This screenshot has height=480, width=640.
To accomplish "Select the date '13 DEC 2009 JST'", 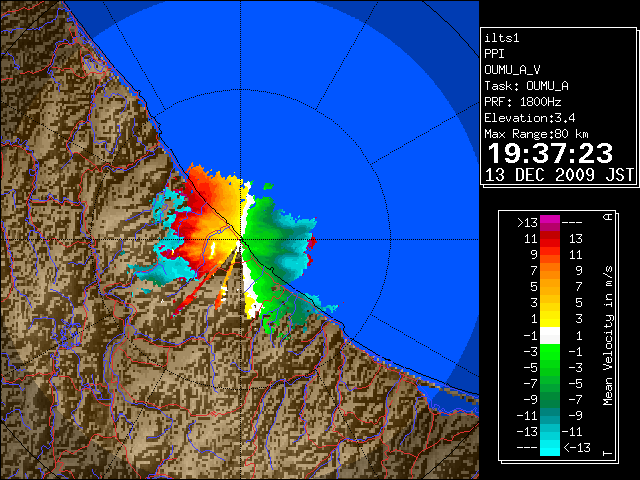I will coord(559,175).
